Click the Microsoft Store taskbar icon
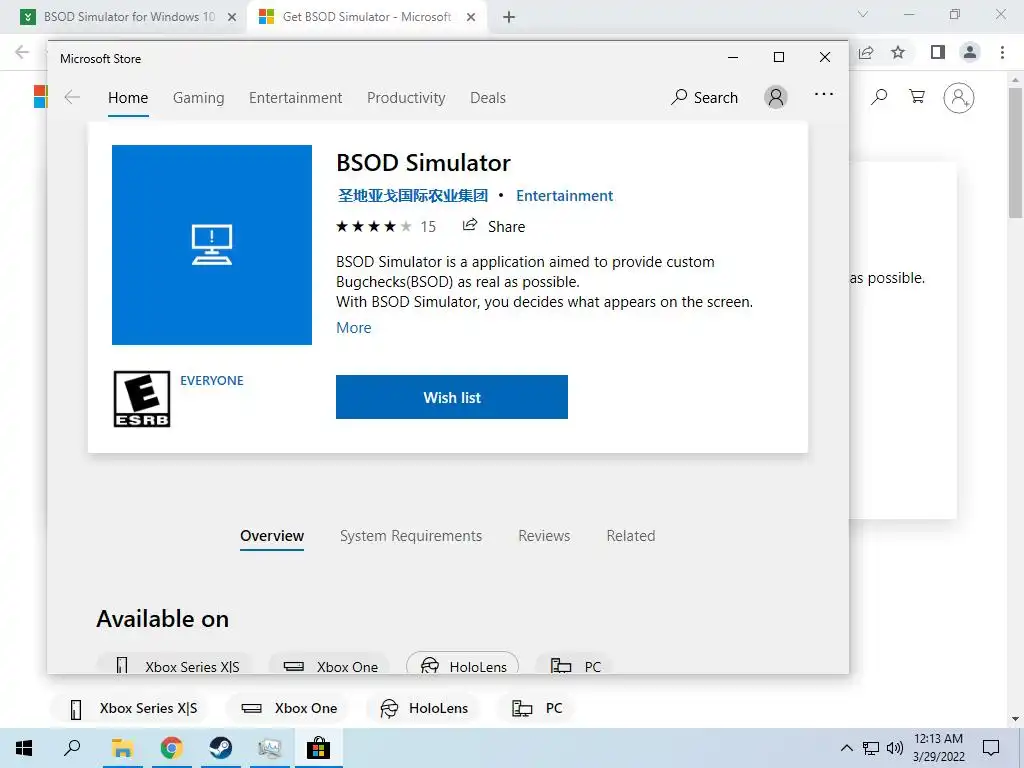 [318, 748]
